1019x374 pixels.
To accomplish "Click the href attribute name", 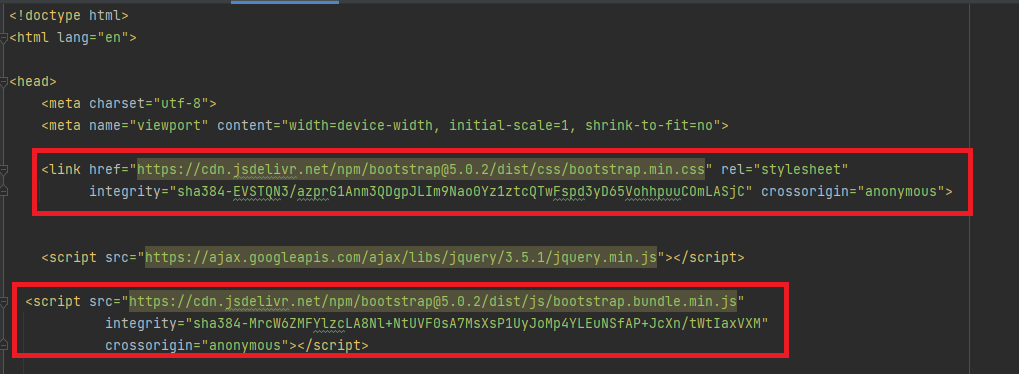I will point(105,170).
